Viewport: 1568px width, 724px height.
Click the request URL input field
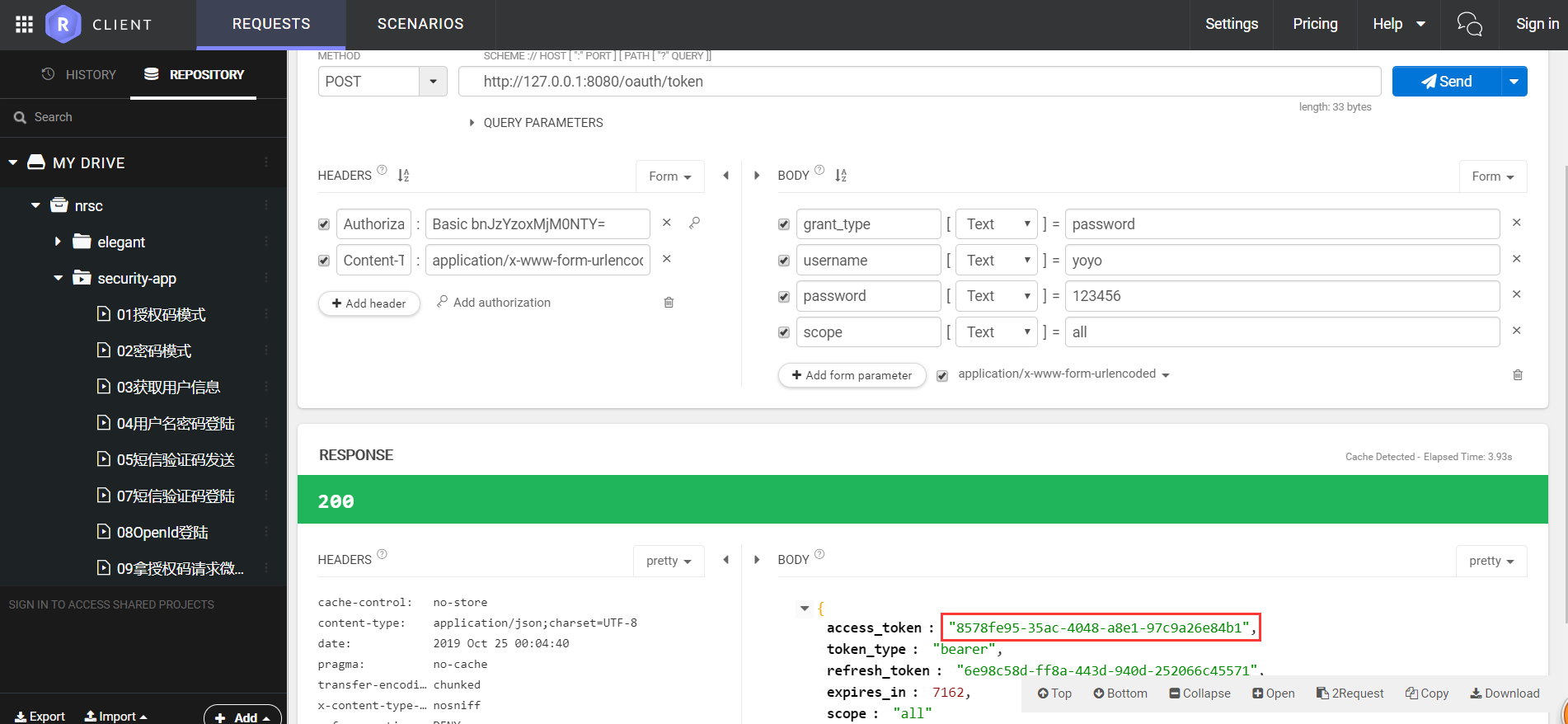[919, 82]
